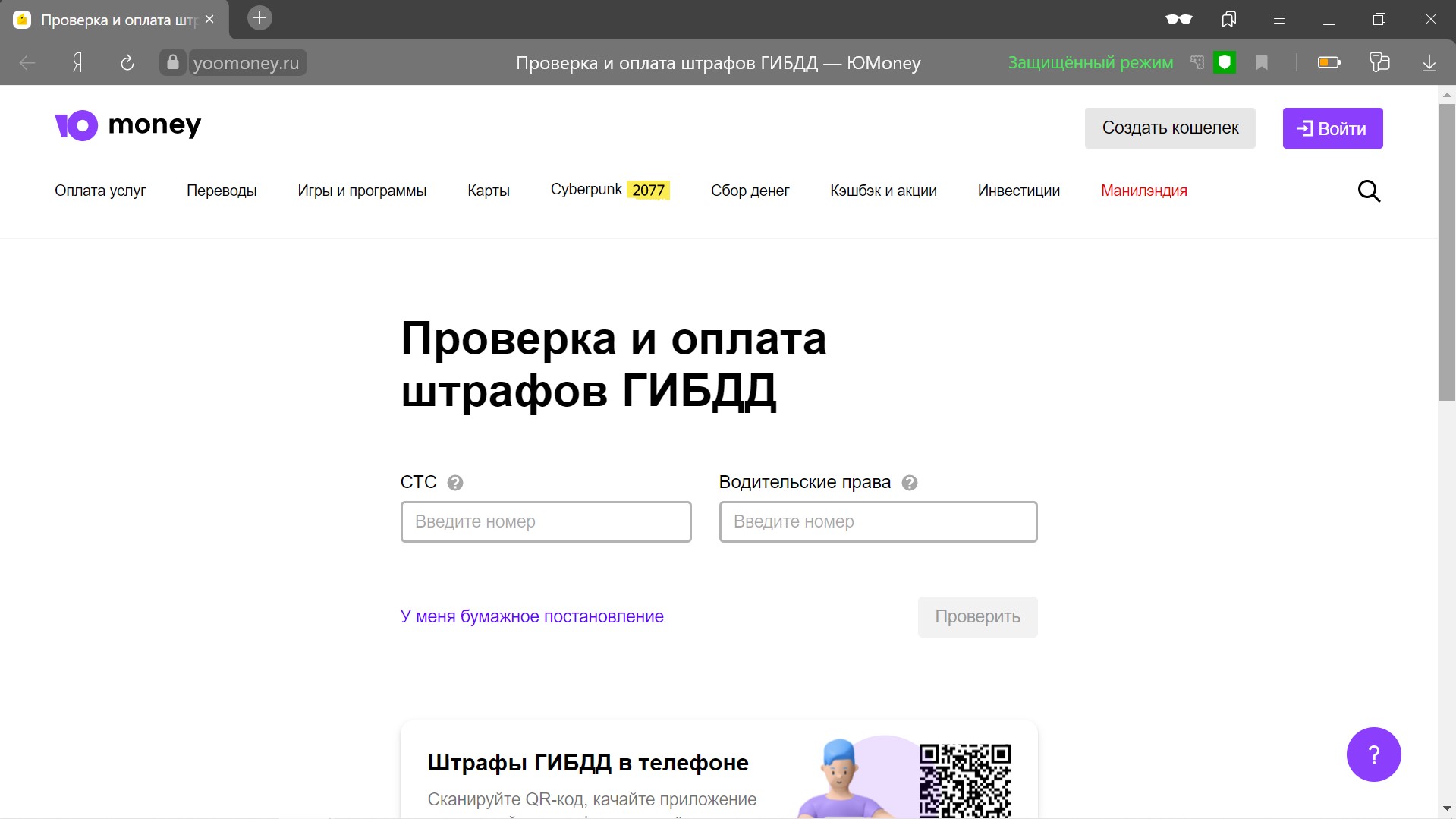Open the browser downloads icon

1429,63
